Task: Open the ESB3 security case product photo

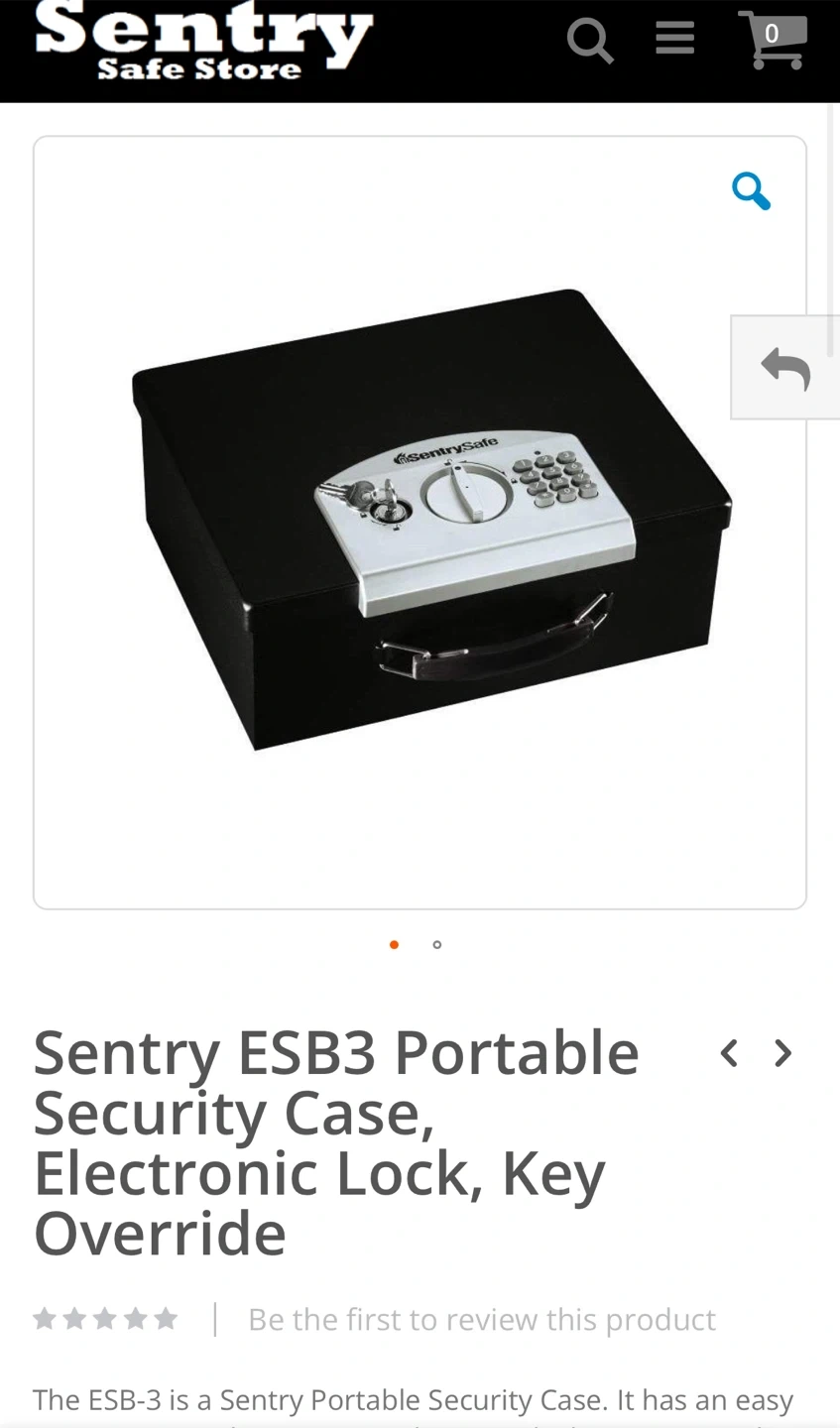Action: click(432, 520)
